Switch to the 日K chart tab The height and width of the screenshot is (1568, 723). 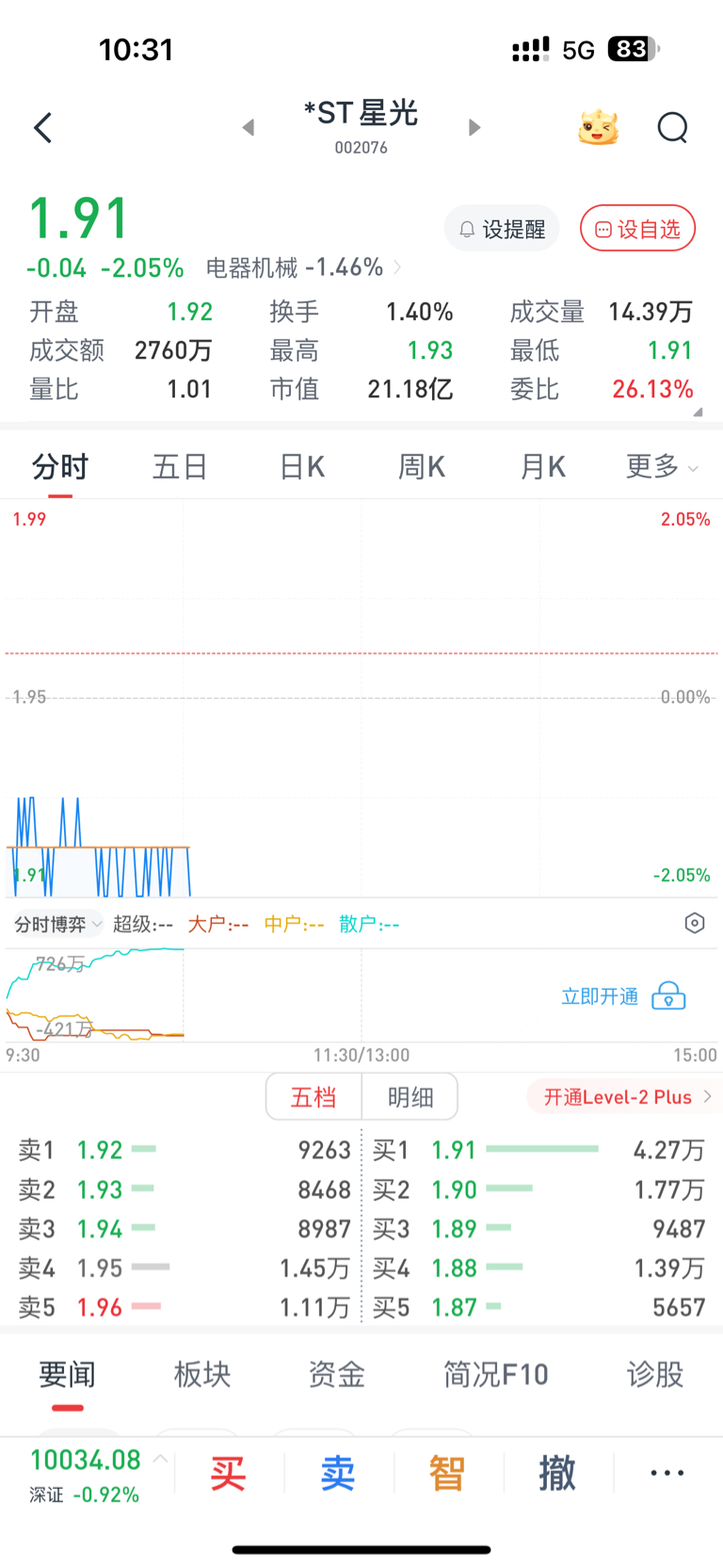click(301, 466)
